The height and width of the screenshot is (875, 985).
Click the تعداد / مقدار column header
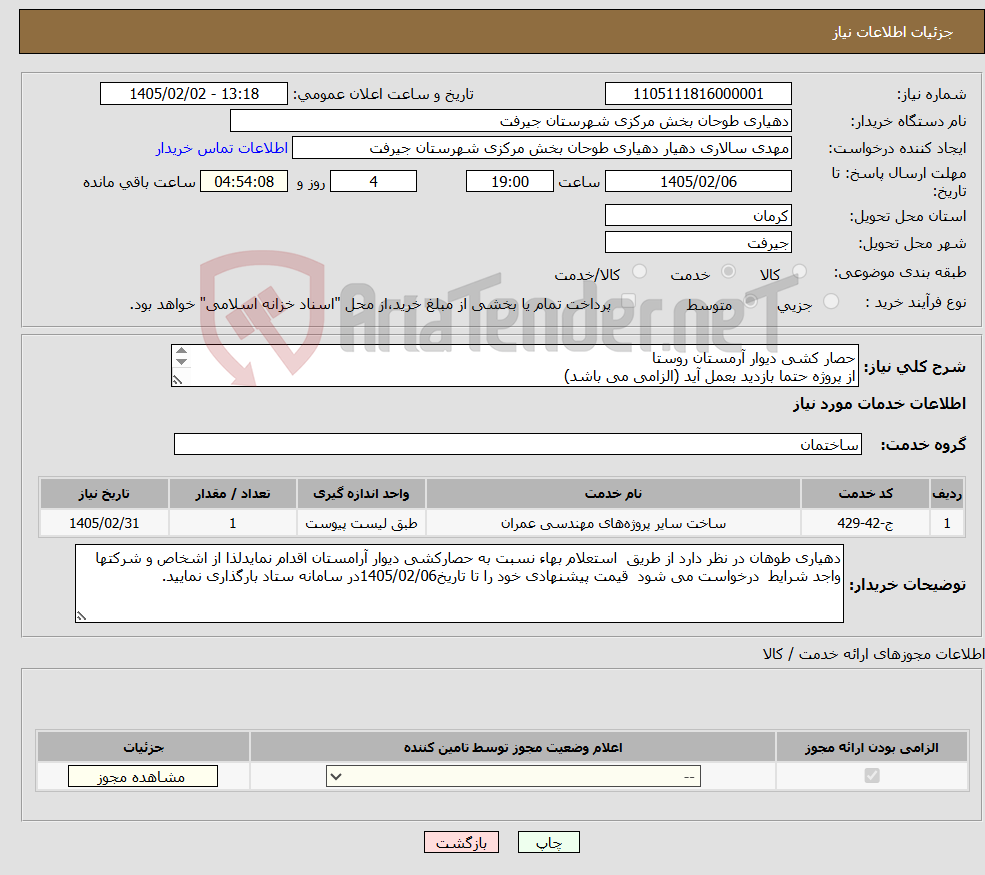(232, 494)
